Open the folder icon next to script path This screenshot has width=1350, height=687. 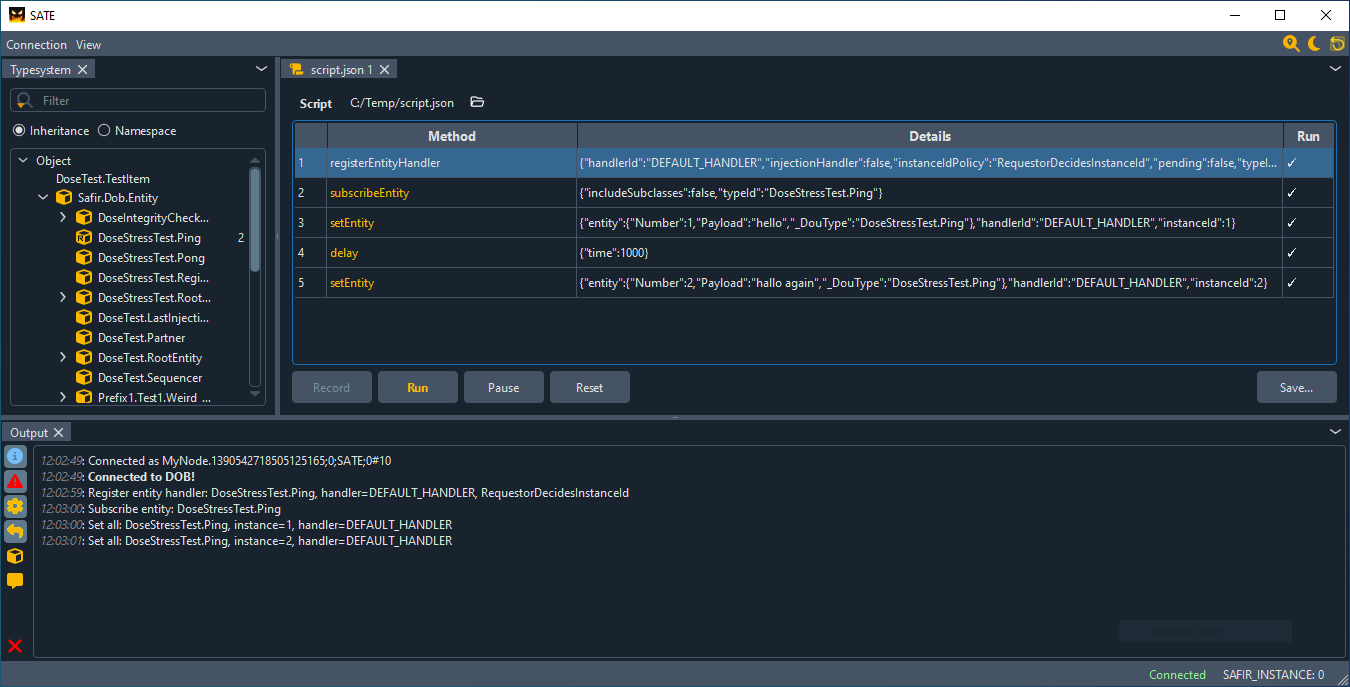tap(476, 101)
